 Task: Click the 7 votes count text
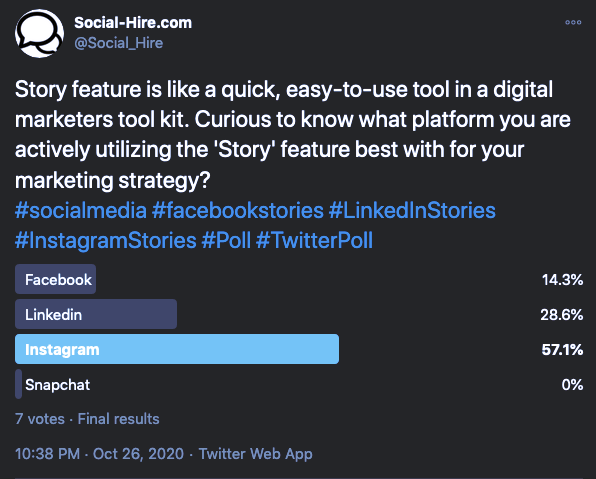click(x=40, y=419)
